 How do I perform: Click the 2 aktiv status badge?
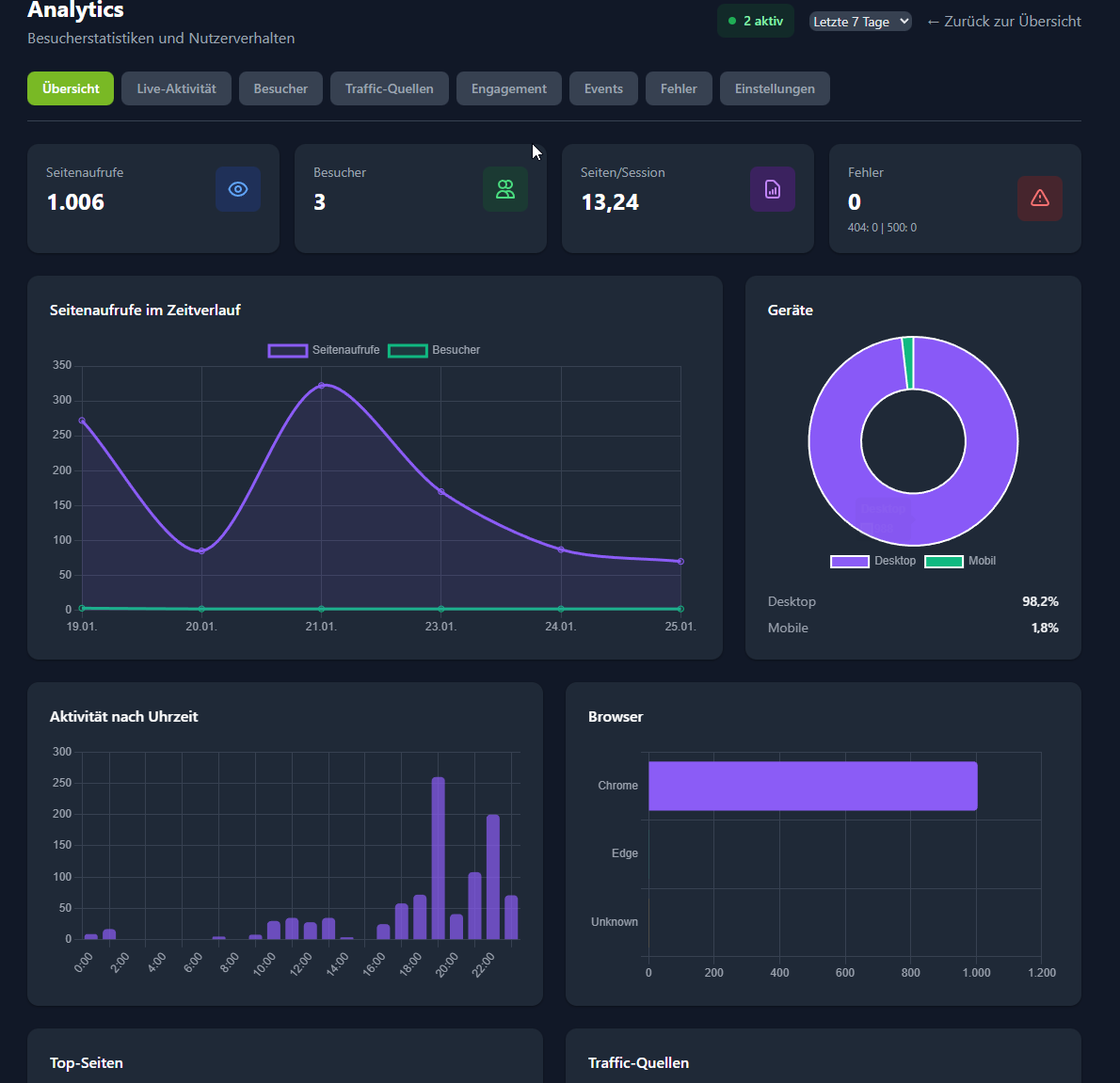[x=756, y=21]
